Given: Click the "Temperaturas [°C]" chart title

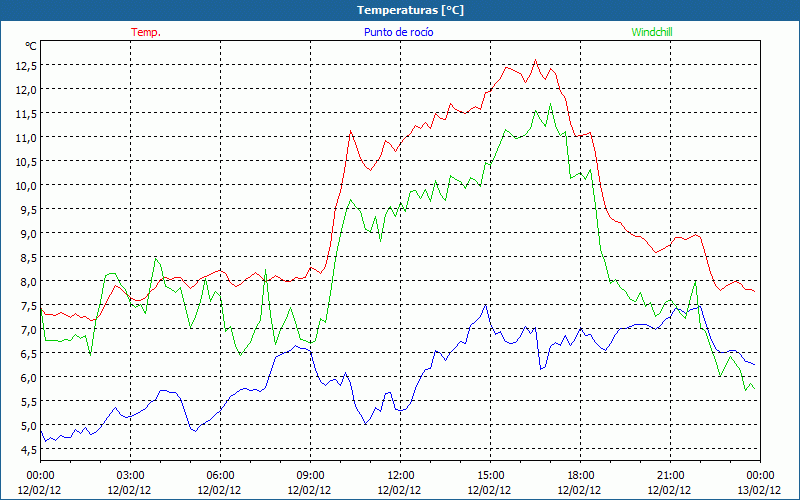Looking at the screenshot, I should (x=410, y=10).
